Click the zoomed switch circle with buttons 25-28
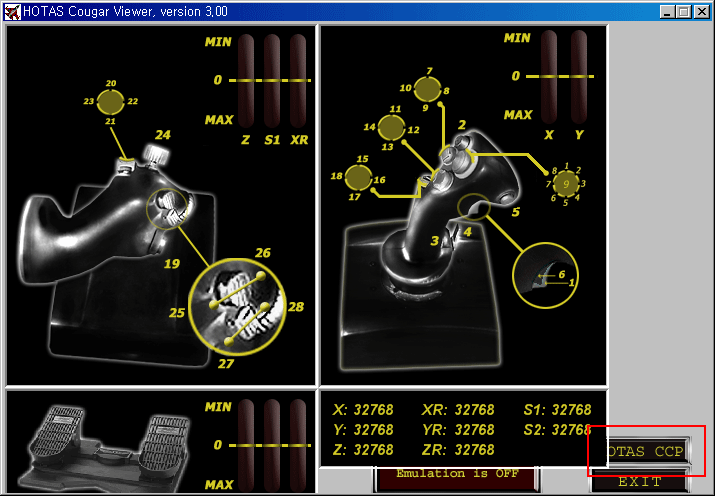Viewport: 715px width, 496px height. [x=237, y=307]
